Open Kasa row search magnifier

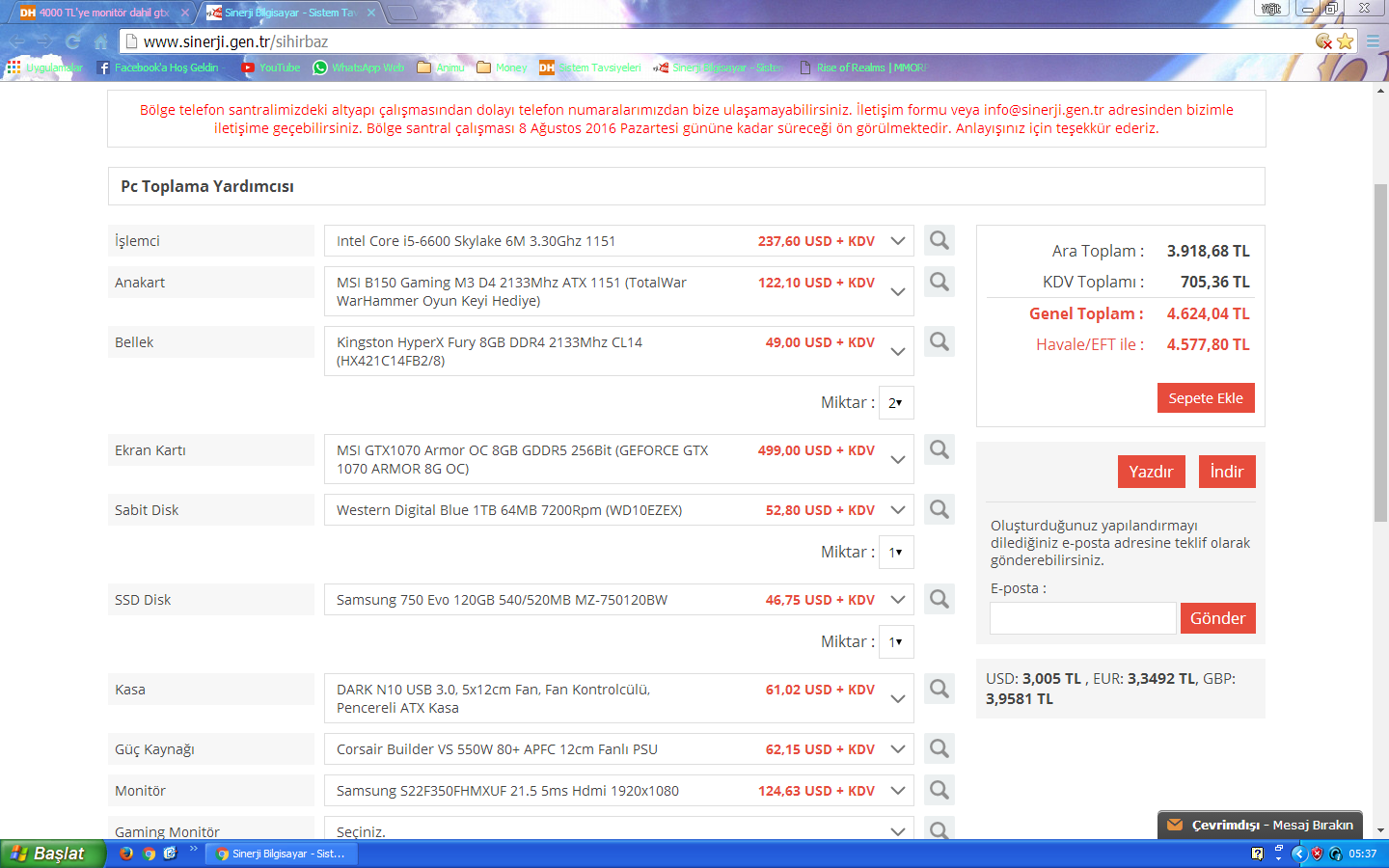[x=940, y=689]
